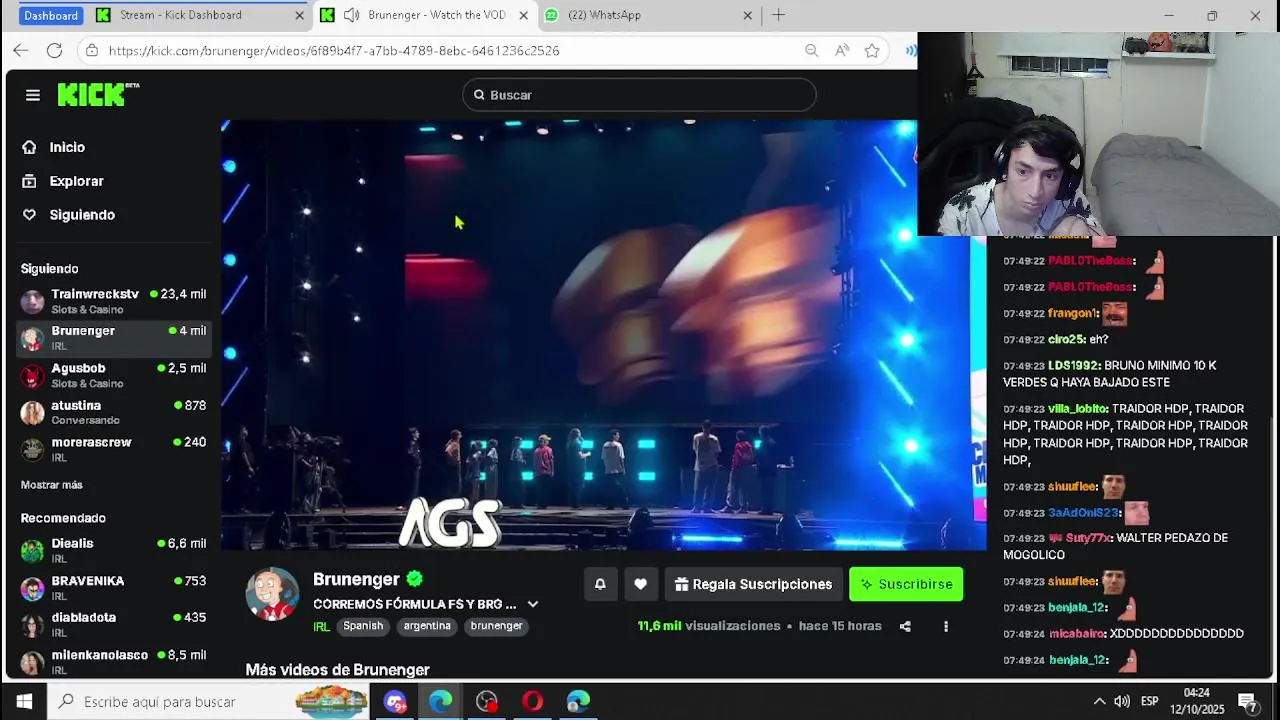Click the Dashboard tab group label

tap(51, 16)
